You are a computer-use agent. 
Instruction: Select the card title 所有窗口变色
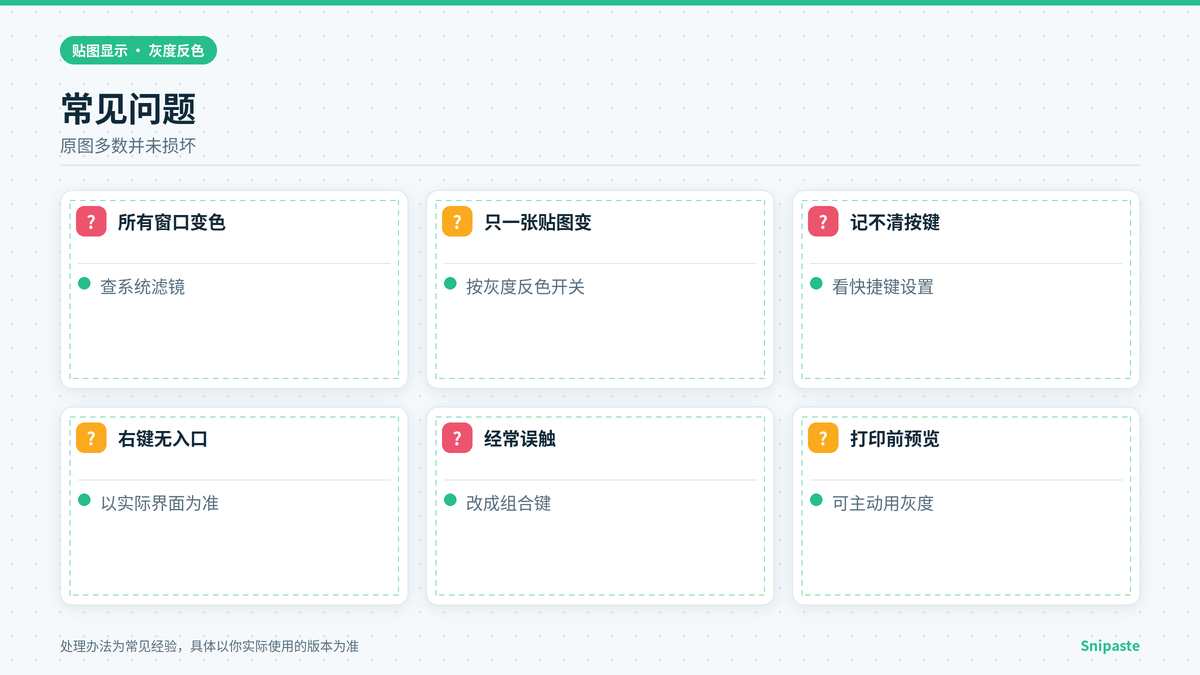pyautogui.click(x=172, y=222)
